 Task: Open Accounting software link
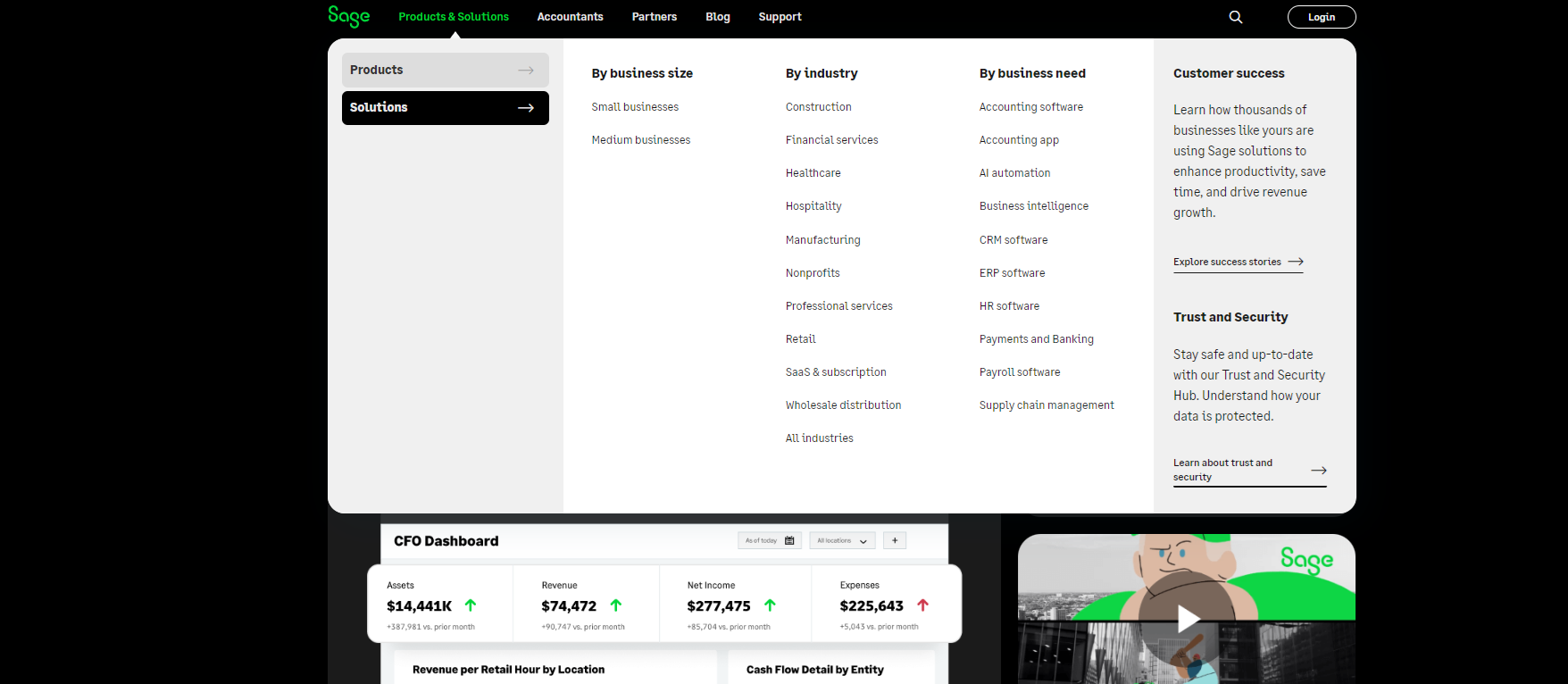[x=1031, y=107]
